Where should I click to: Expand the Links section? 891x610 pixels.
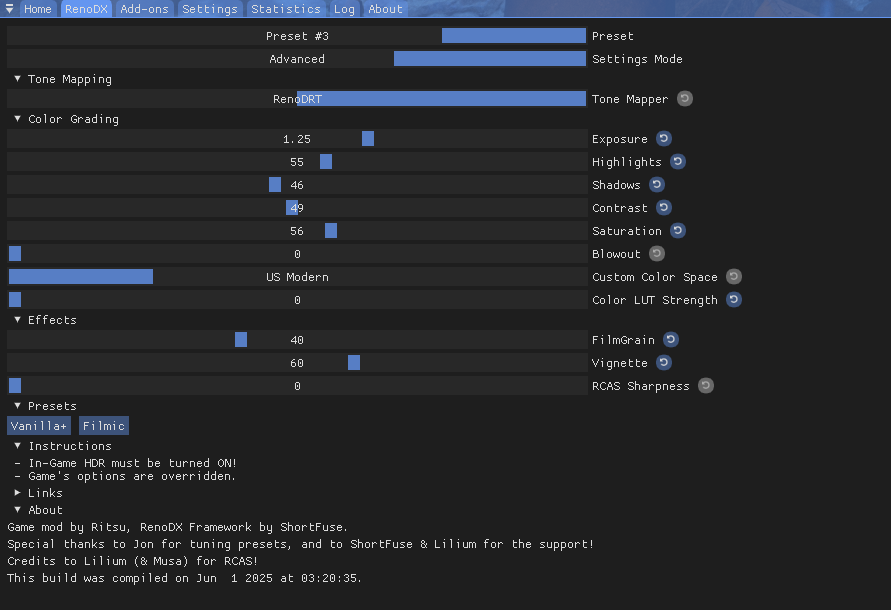point(18,493)
